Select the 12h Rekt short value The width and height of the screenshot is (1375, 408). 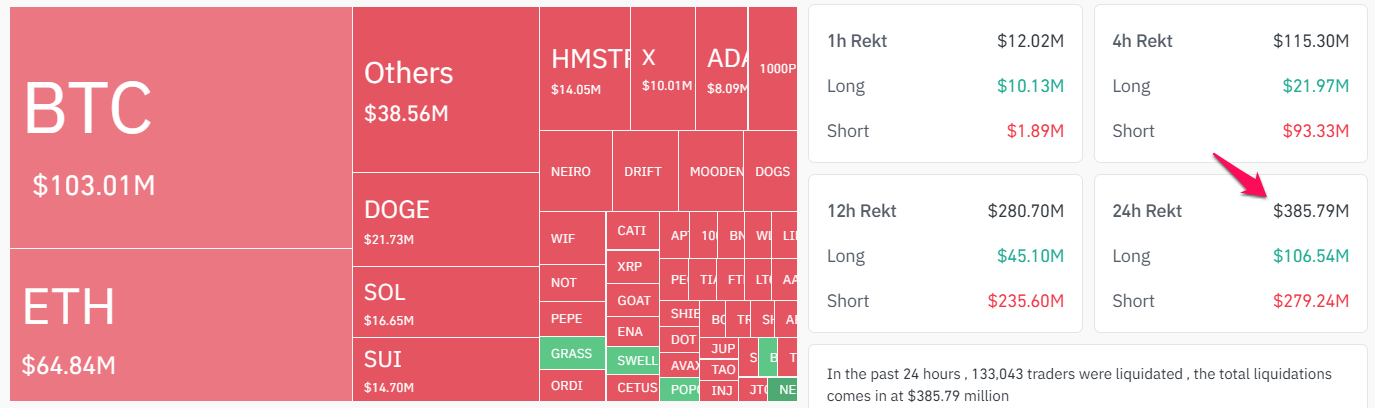(x=1026, y=301)
